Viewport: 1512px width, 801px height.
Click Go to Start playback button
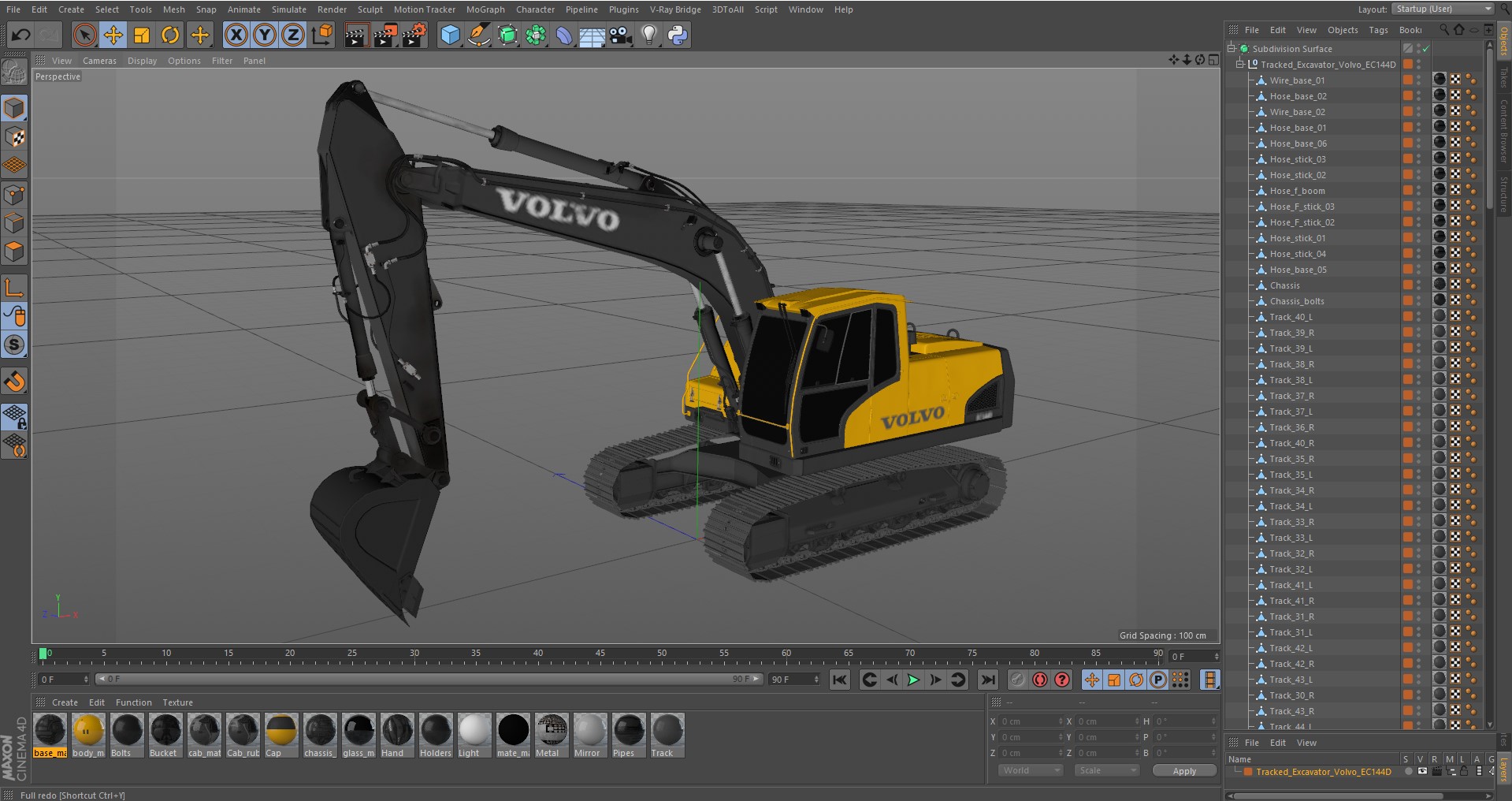click(x=840, y=680)
